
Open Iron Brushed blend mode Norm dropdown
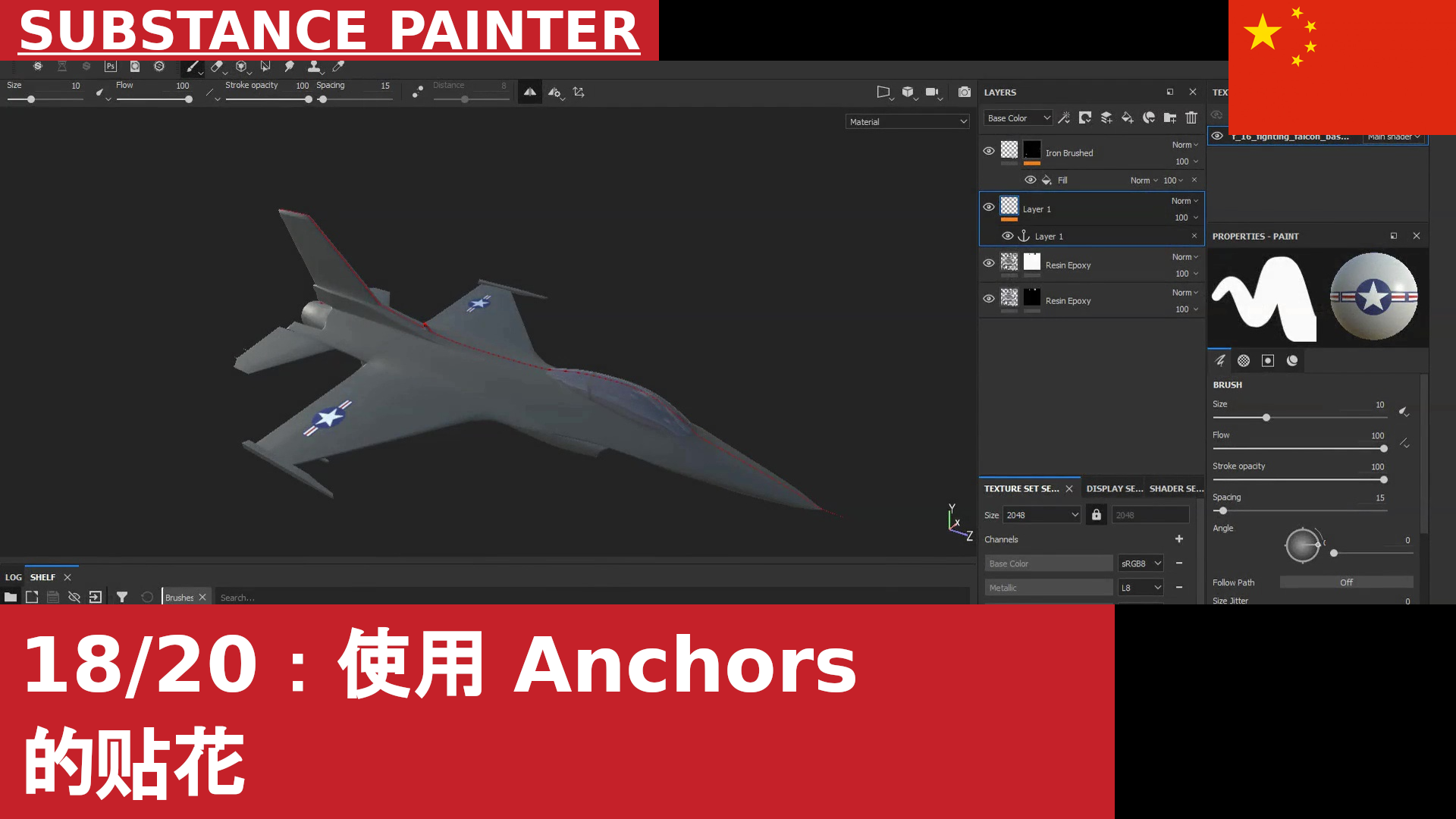click(1185, 145)
